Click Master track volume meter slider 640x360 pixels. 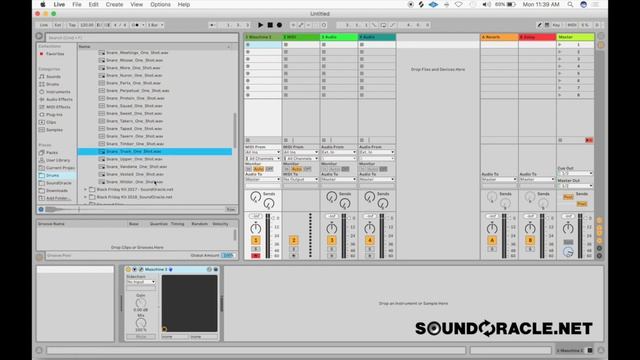(580, 236)
